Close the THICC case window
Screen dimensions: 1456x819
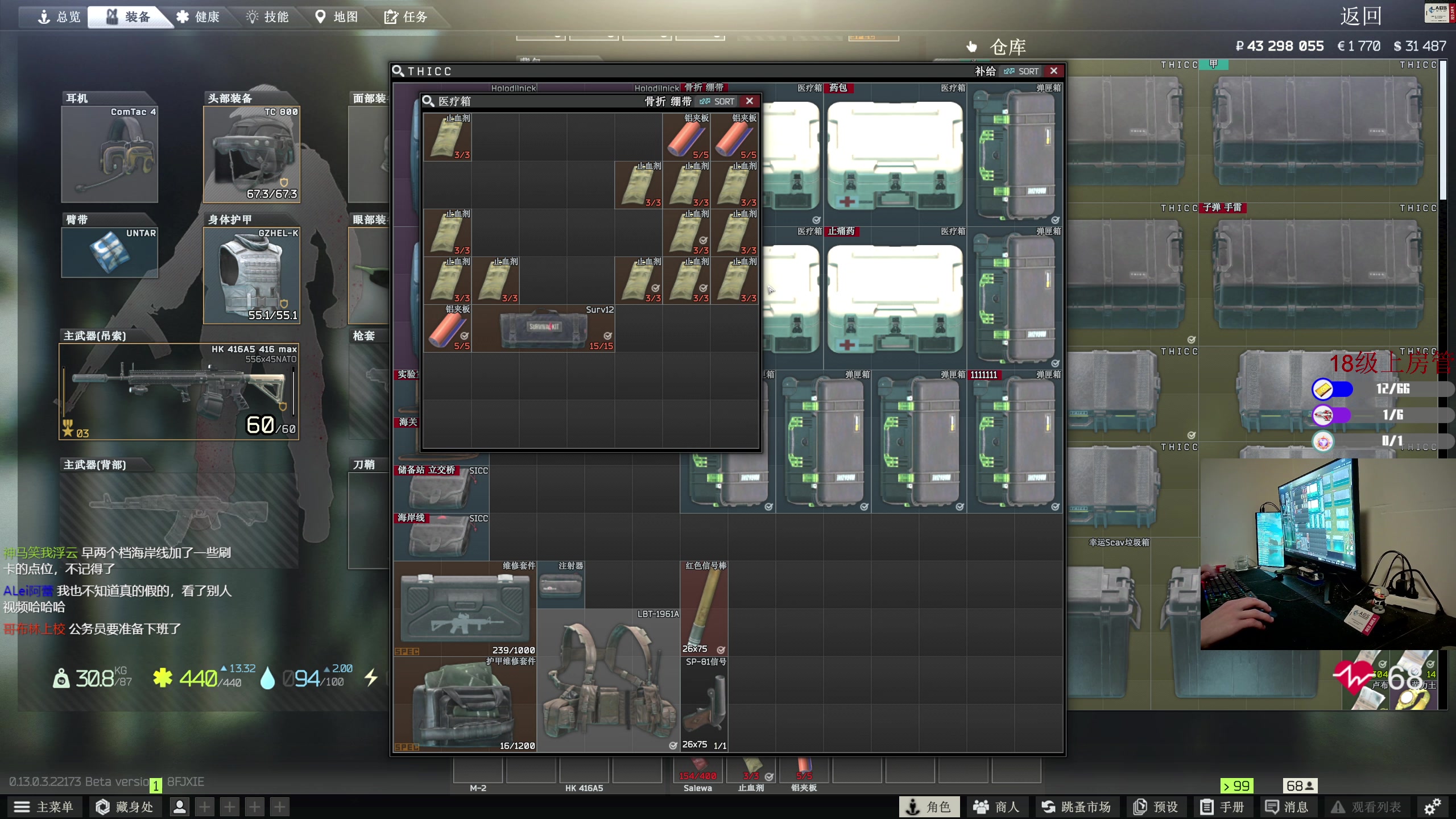(x=1054, y=71)
